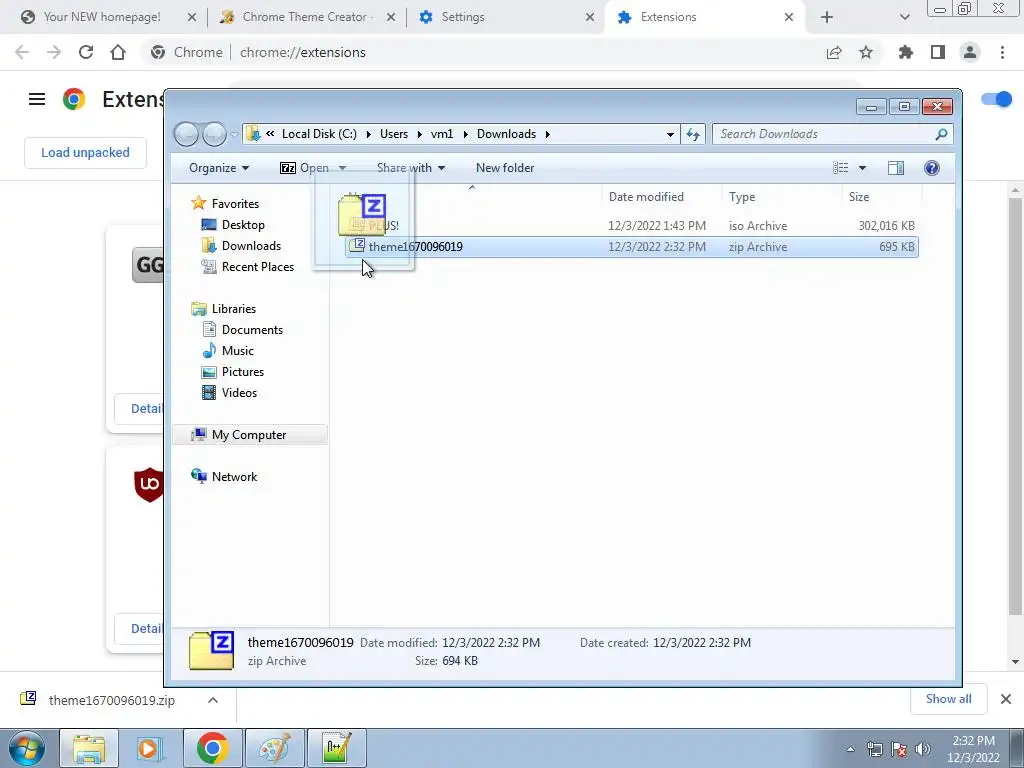Expand the Open button dropdown arrow
This screenshot has height=768, width=1024.
point(342,168)
